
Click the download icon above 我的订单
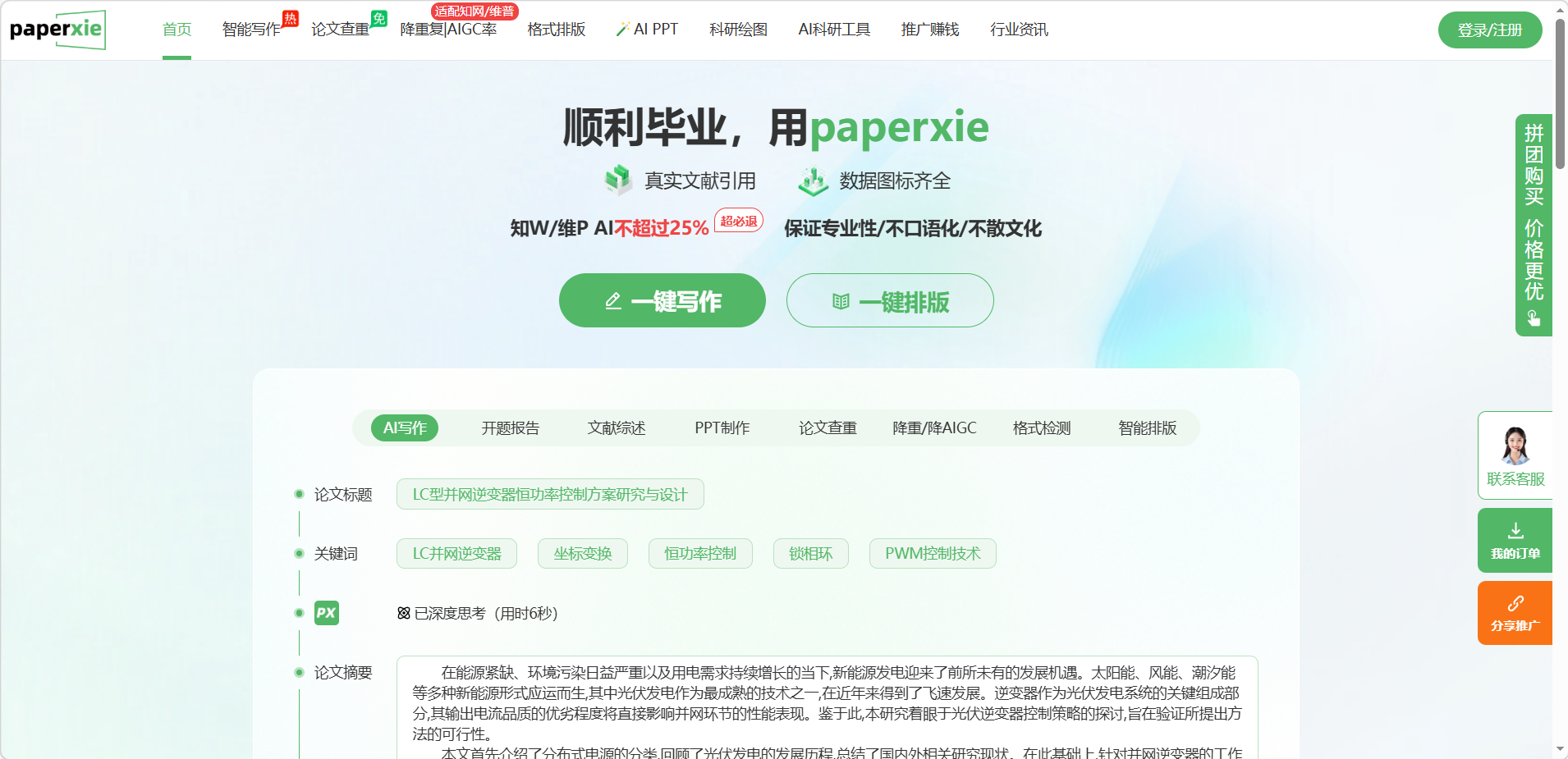tap(1515, 530)
